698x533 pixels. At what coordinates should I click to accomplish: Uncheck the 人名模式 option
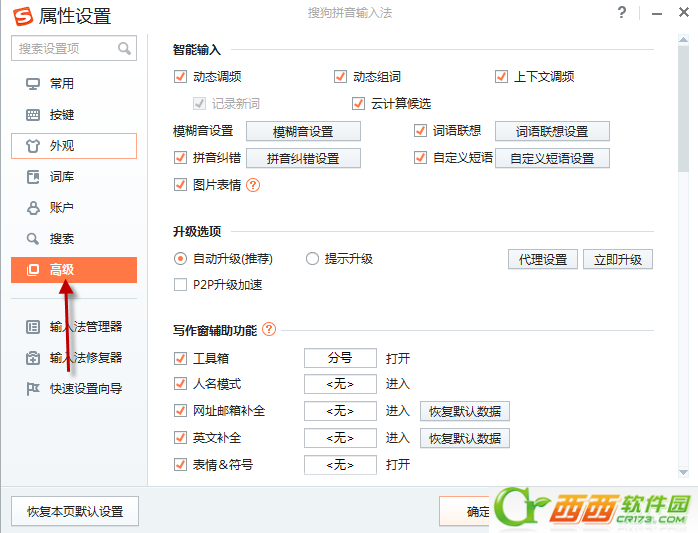[180, 384]
